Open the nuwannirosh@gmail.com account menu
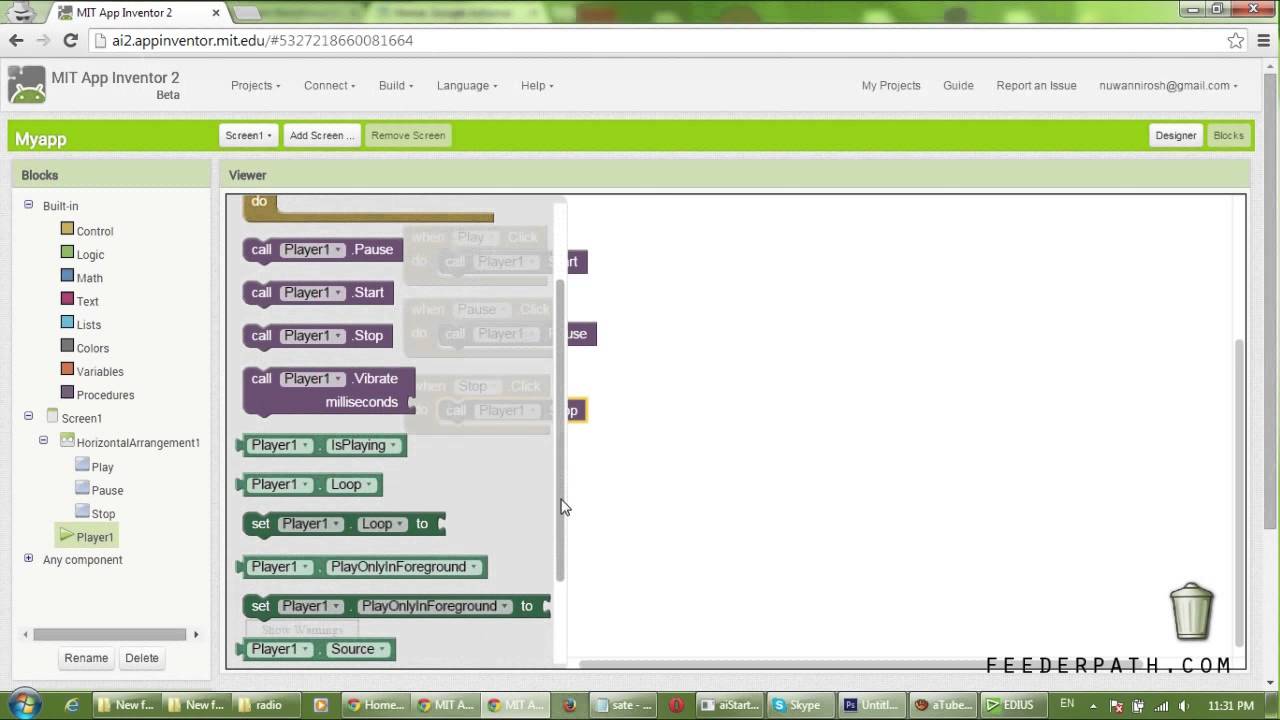Screen dimensions: 1280x720 (1168, 85)
